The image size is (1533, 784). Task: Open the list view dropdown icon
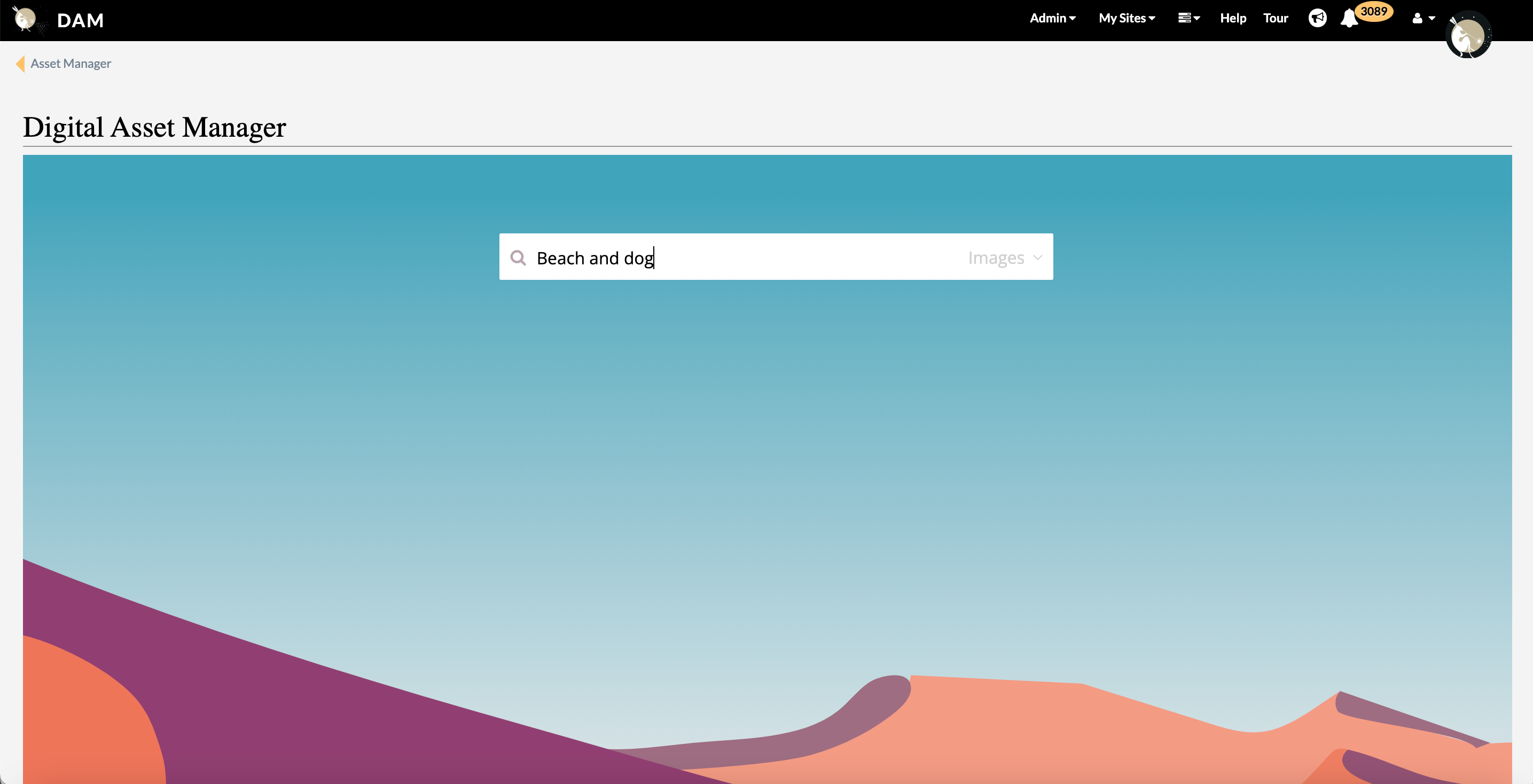tap(1188, 19)
